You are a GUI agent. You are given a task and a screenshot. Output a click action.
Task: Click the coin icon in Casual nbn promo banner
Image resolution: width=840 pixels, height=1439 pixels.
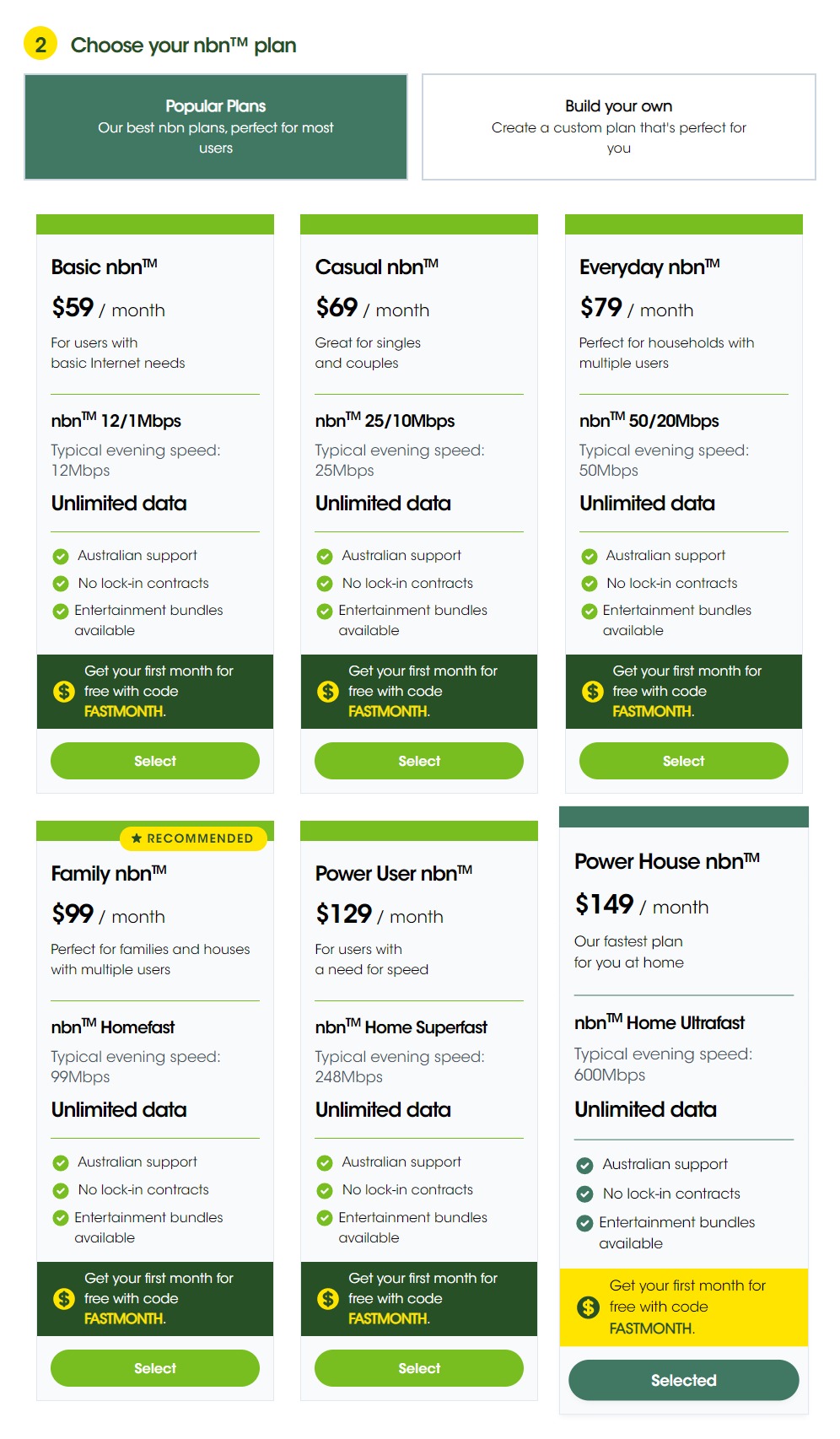(328, 692)
